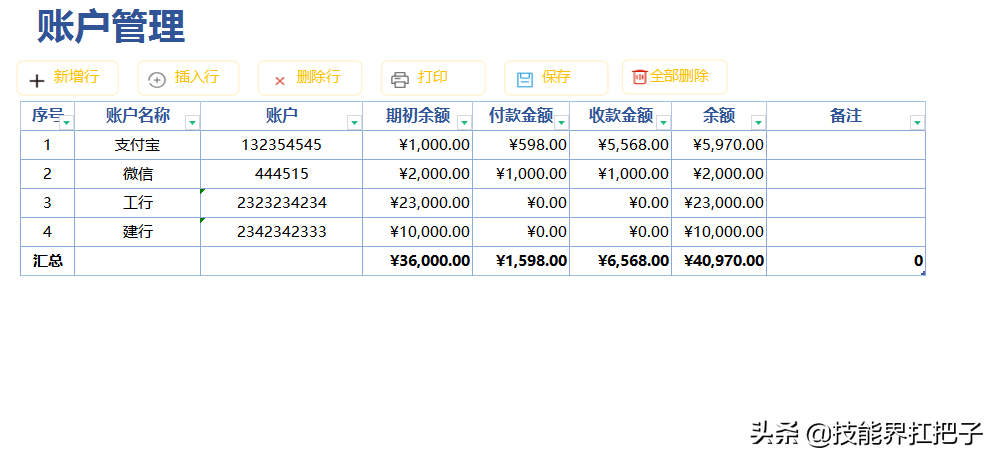Select total balance ¥40,970.00
997x460 pixels.
click(x=719, y=261)
